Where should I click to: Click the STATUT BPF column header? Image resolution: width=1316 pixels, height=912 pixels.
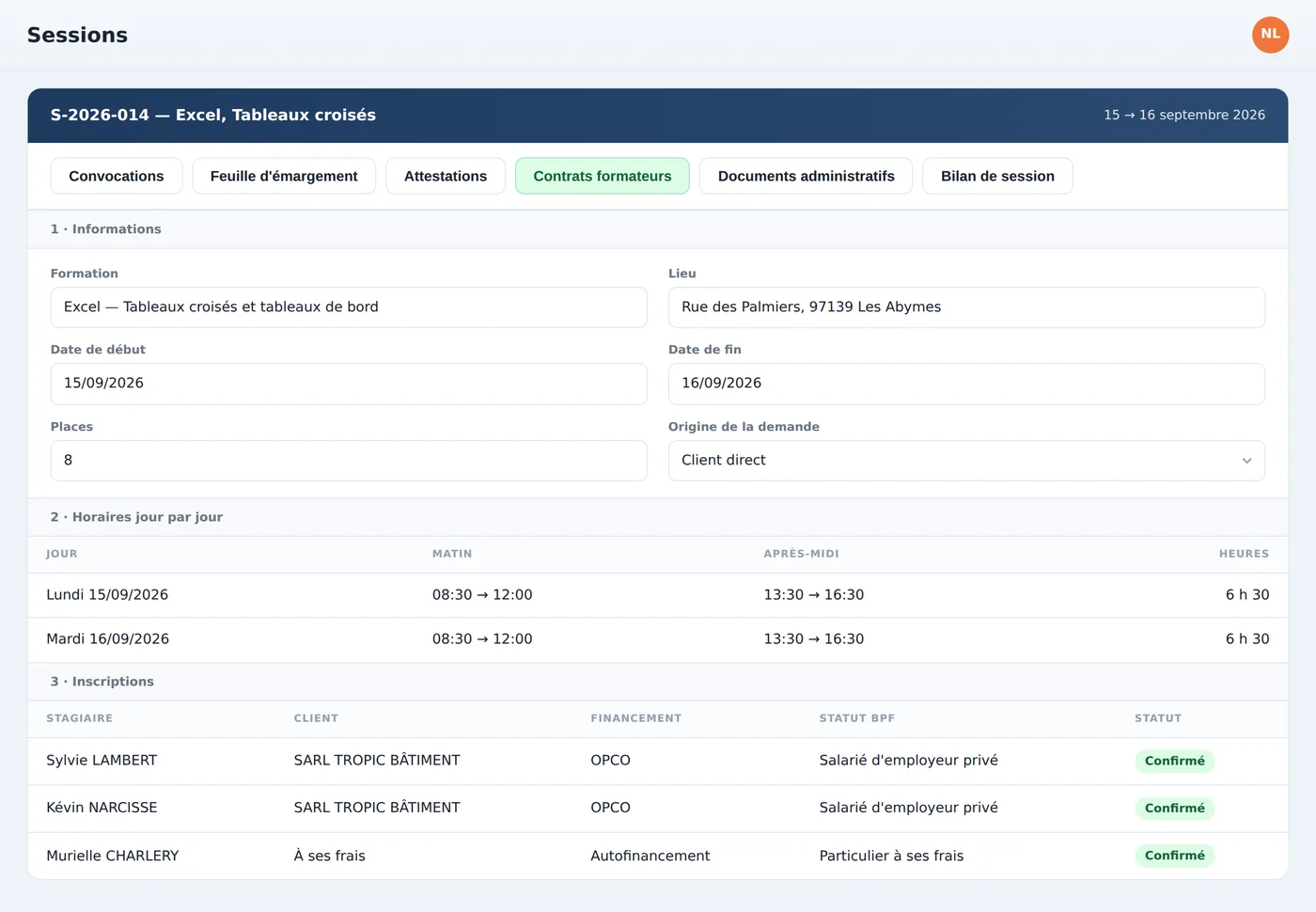(856, 718)
